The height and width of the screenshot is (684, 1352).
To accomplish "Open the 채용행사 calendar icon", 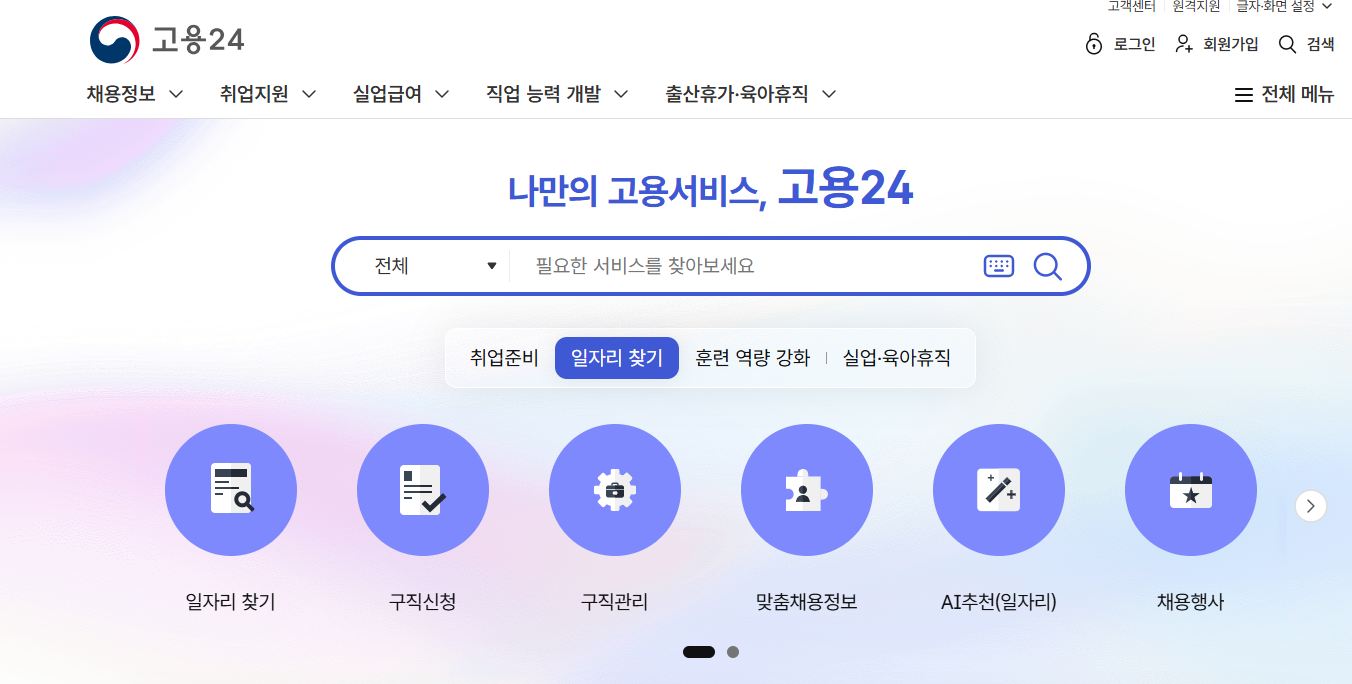I will click(1191, 490).
